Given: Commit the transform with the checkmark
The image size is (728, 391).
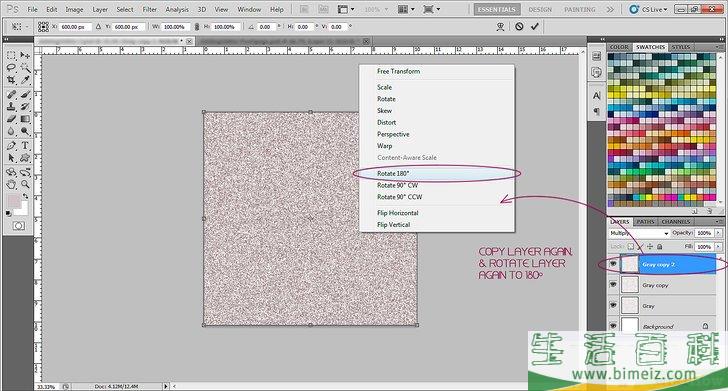Looking at the screenshot, I should [x=535, y=26].
